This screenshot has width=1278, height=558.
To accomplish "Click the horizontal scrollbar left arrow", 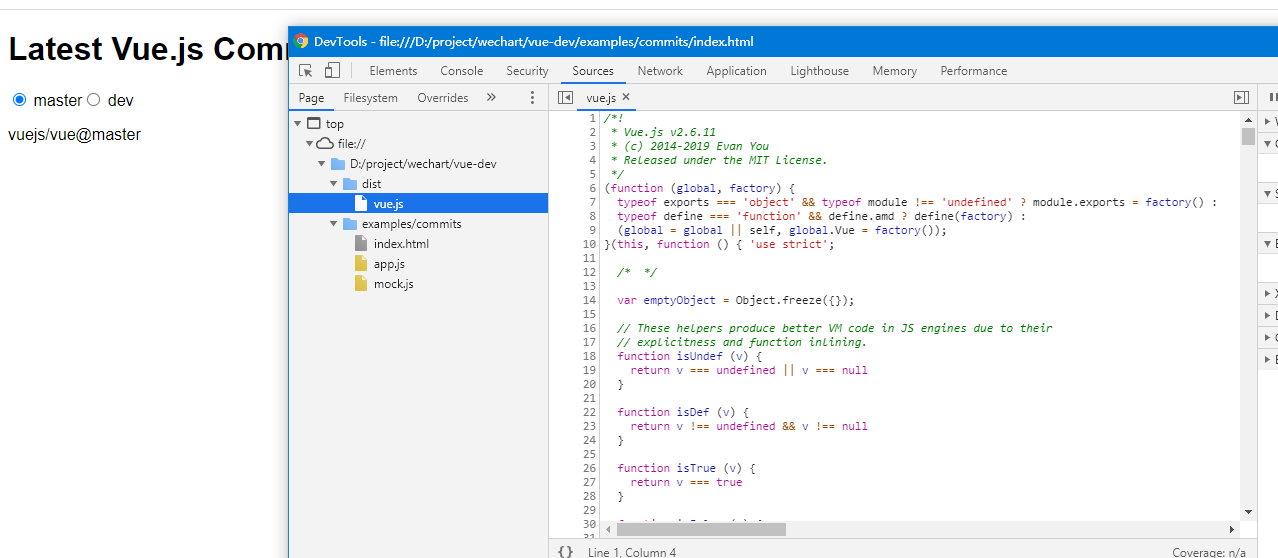I will (x=606, y=529).
